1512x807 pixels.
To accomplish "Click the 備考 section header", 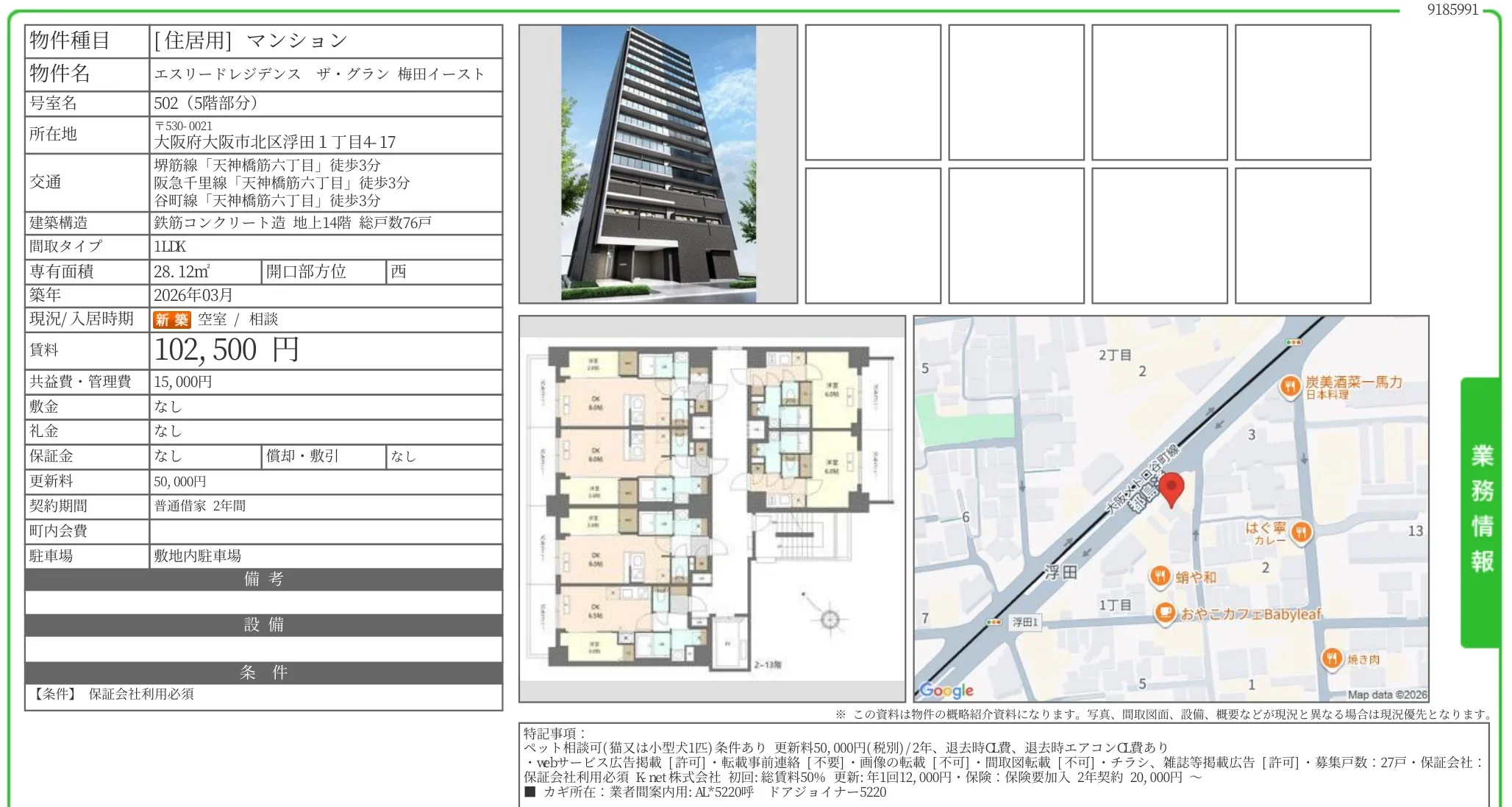I will [263, 579].
